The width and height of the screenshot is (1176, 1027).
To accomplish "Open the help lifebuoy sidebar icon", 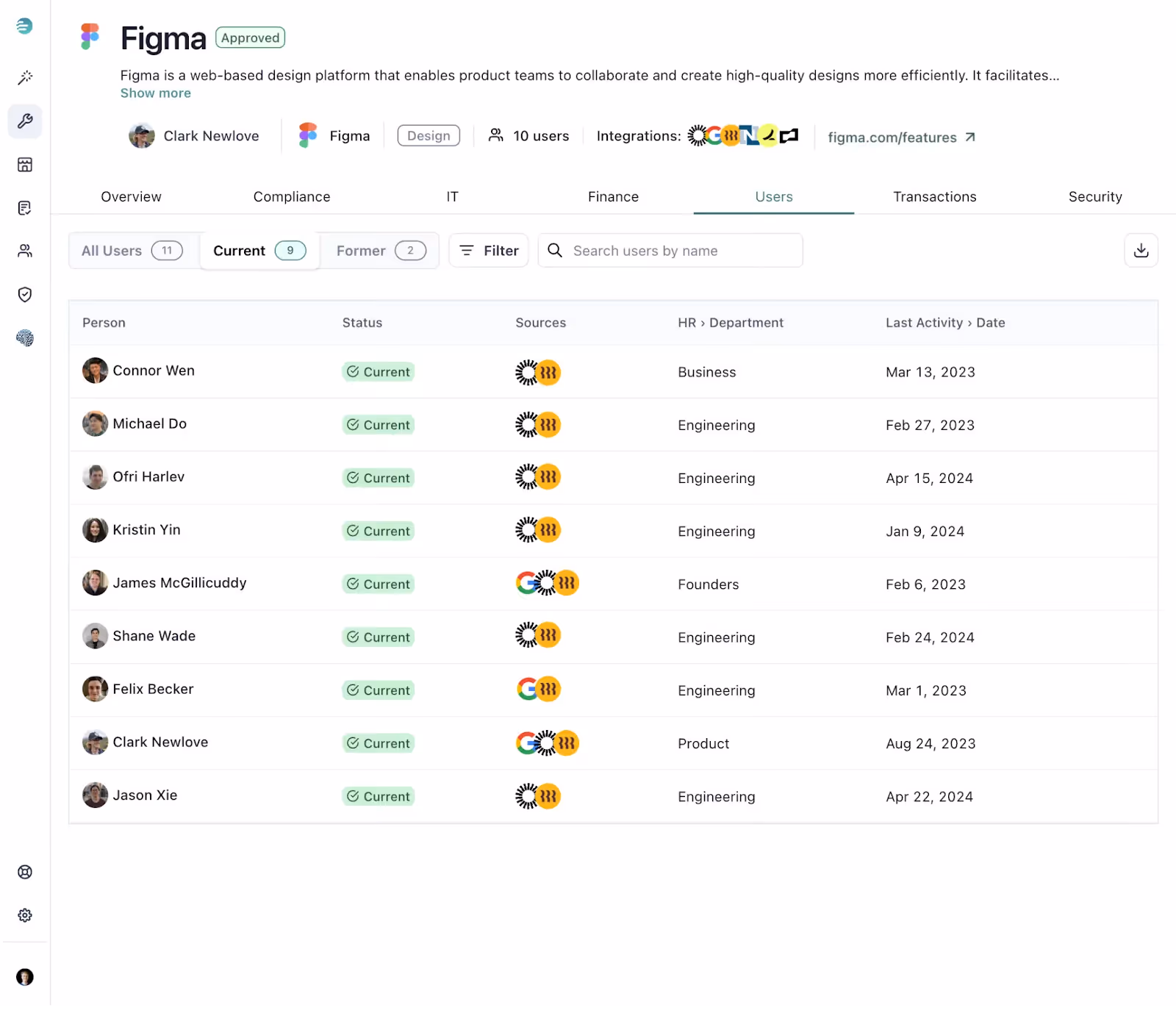I will [25, 872].
